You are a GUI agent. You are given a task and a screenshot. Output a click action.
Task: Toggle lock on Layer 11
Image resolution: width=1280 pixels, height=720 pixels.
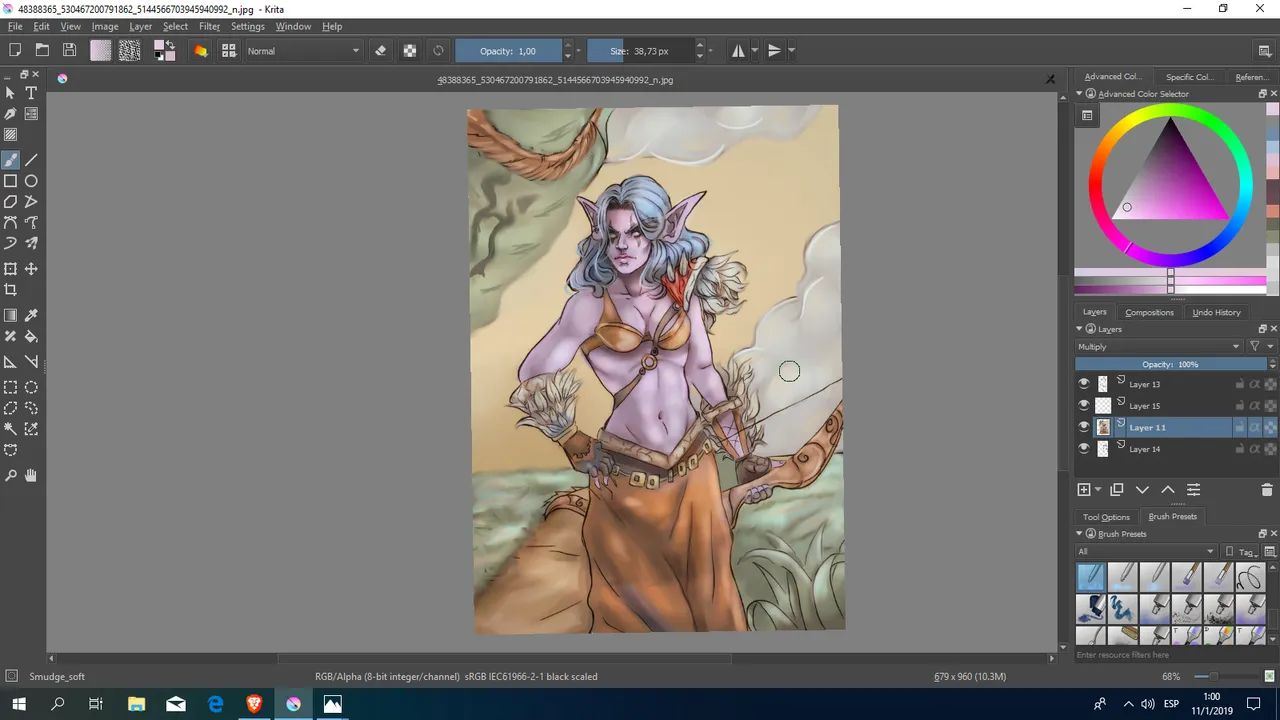1240,427
